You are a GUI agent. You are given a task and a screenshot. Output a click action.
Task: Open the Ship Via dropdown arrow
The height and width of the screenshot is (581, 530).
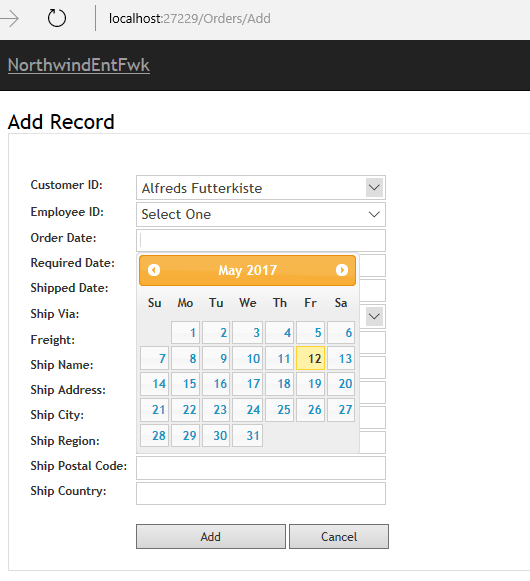tap(374, 316)
